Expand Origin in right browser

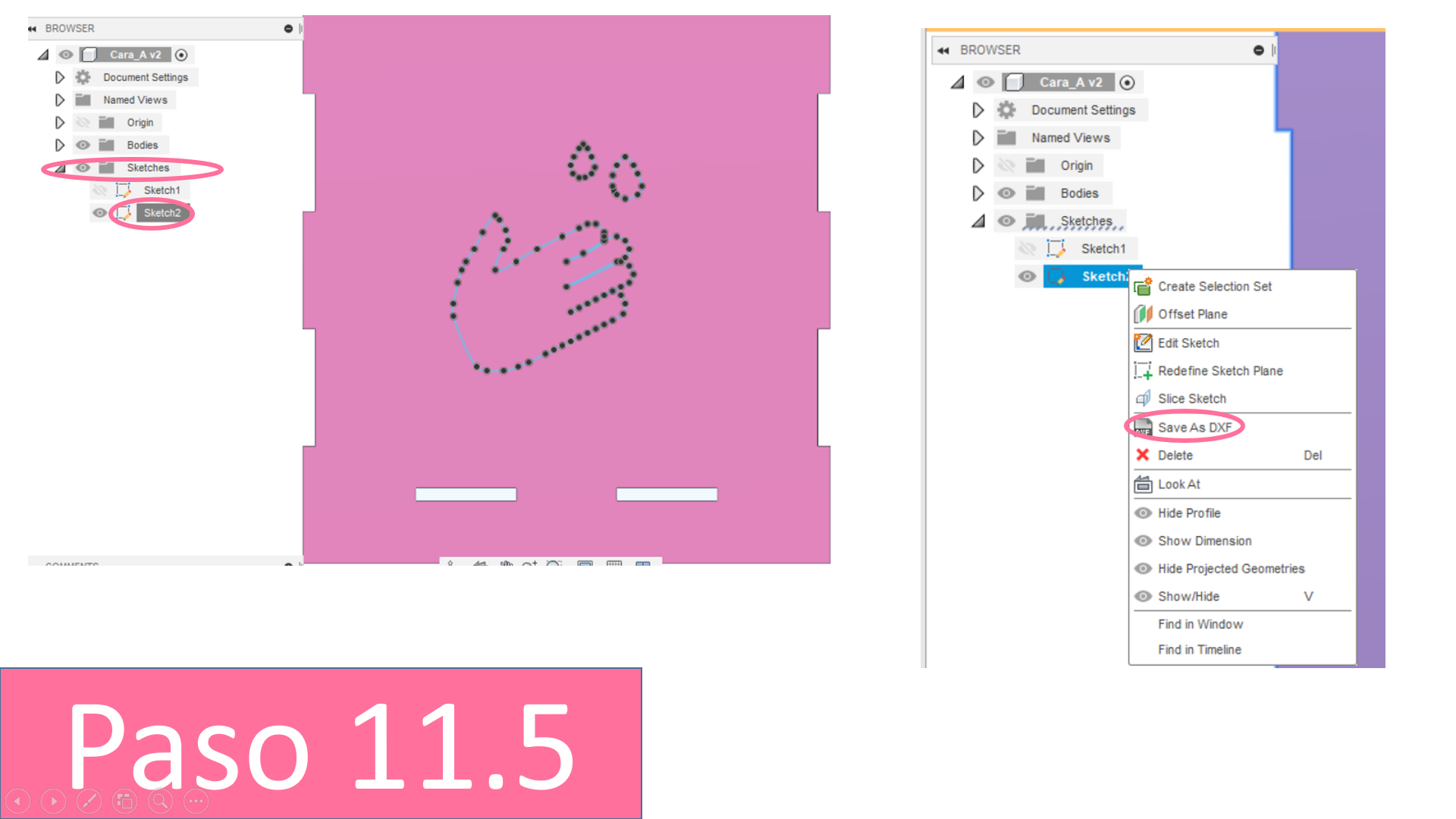click(978, 165)
